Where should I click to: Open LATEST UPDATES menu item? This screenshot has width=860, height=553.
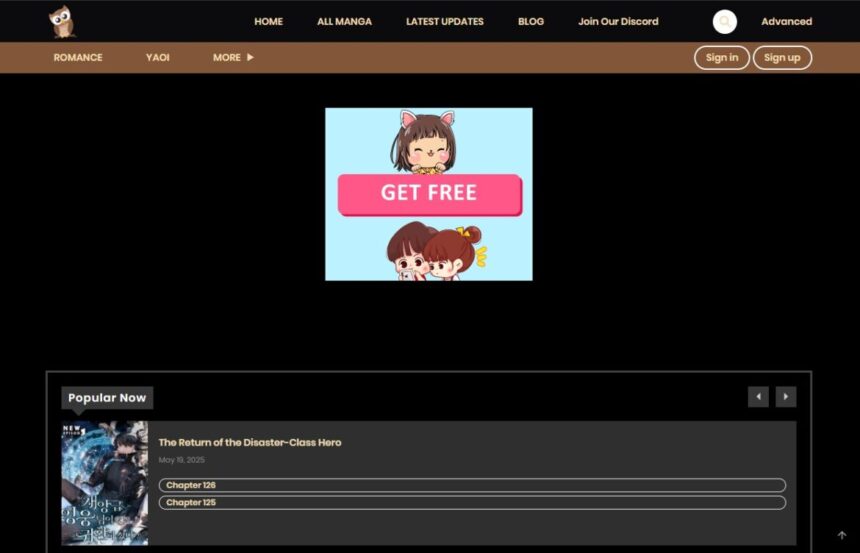click(x=445, y=21)
